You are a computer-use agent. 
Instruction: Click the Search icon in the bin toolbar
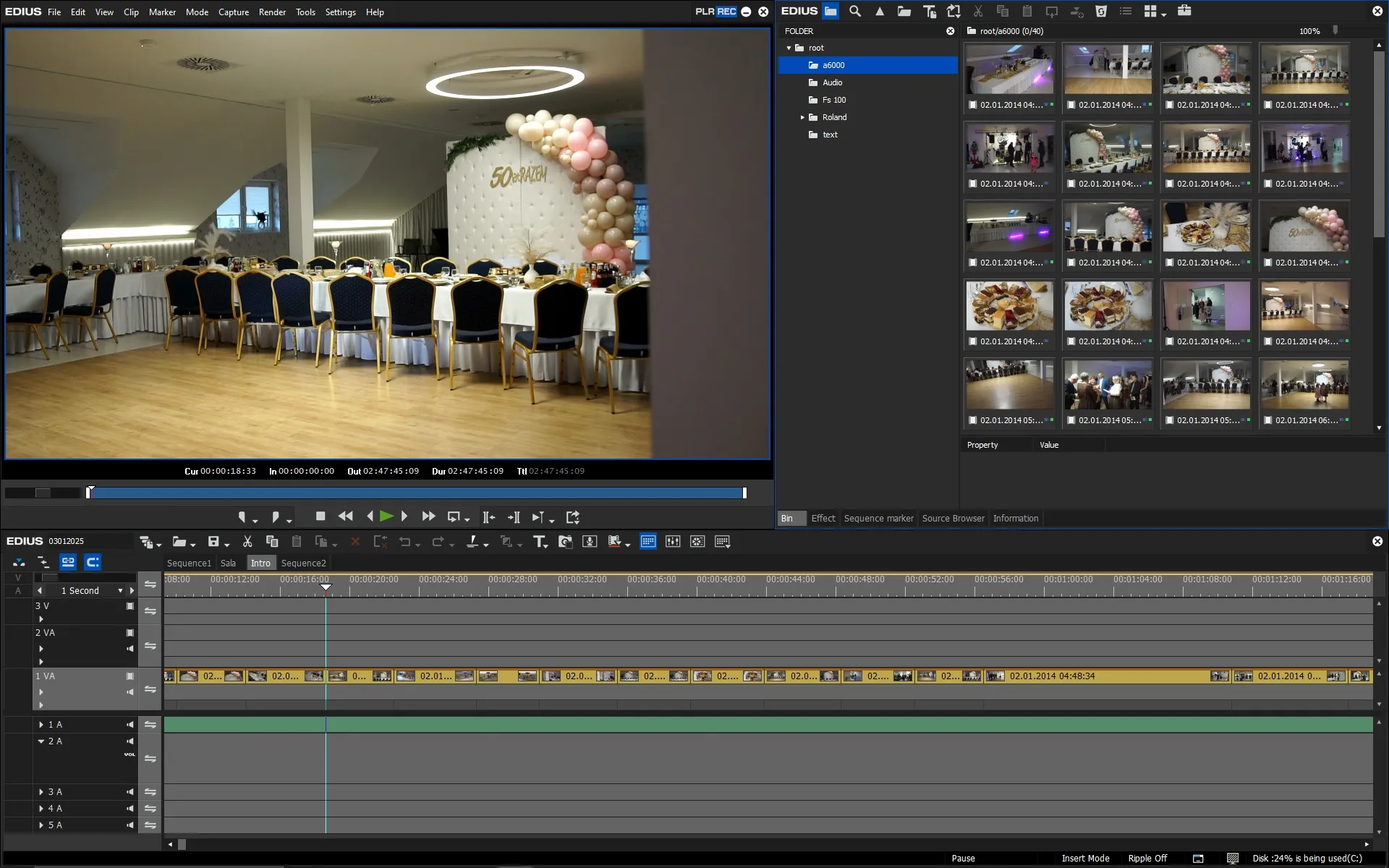(x=855, y=12)
